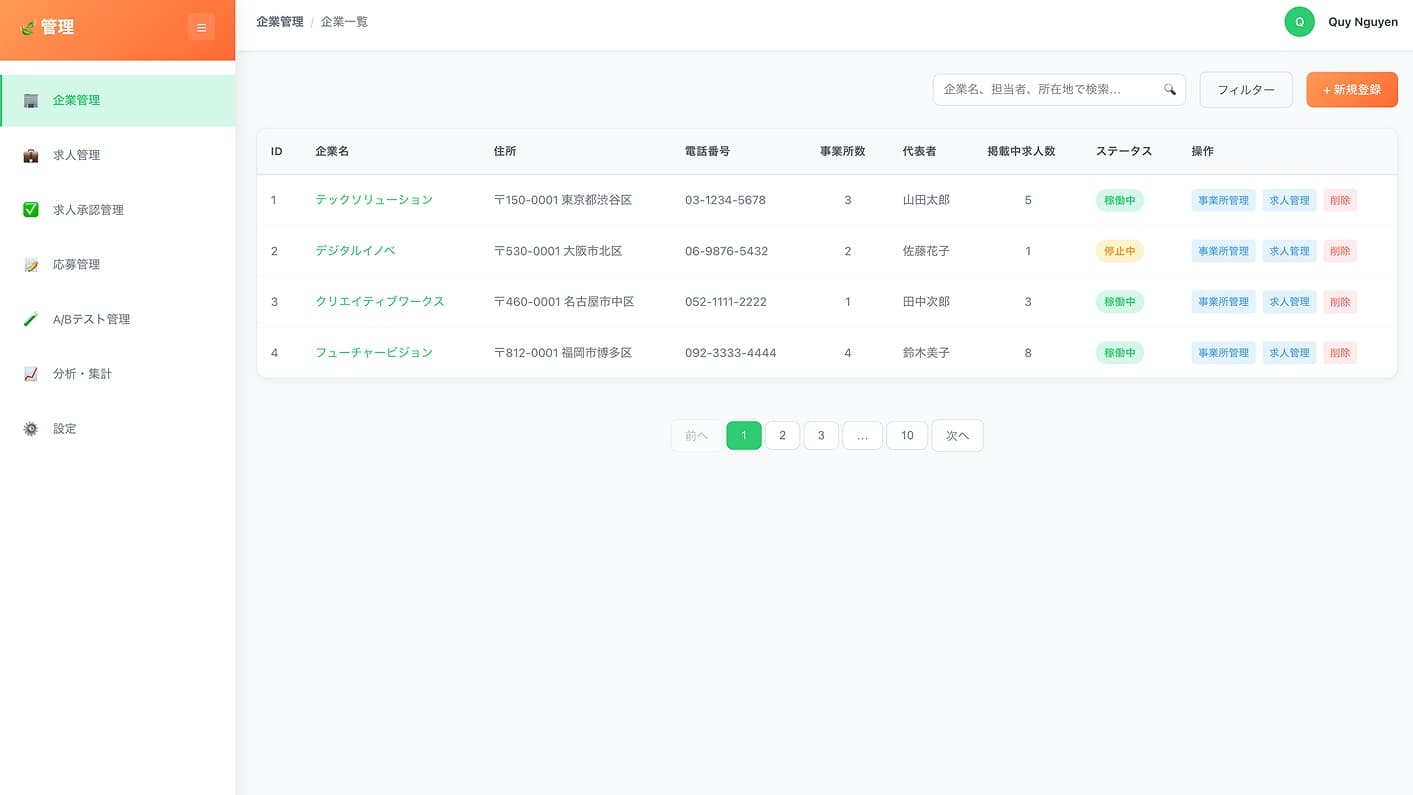Screen dimensions: 1413x795
Task: Open the テックソリューション company link
Action: [x=373, y=200]
